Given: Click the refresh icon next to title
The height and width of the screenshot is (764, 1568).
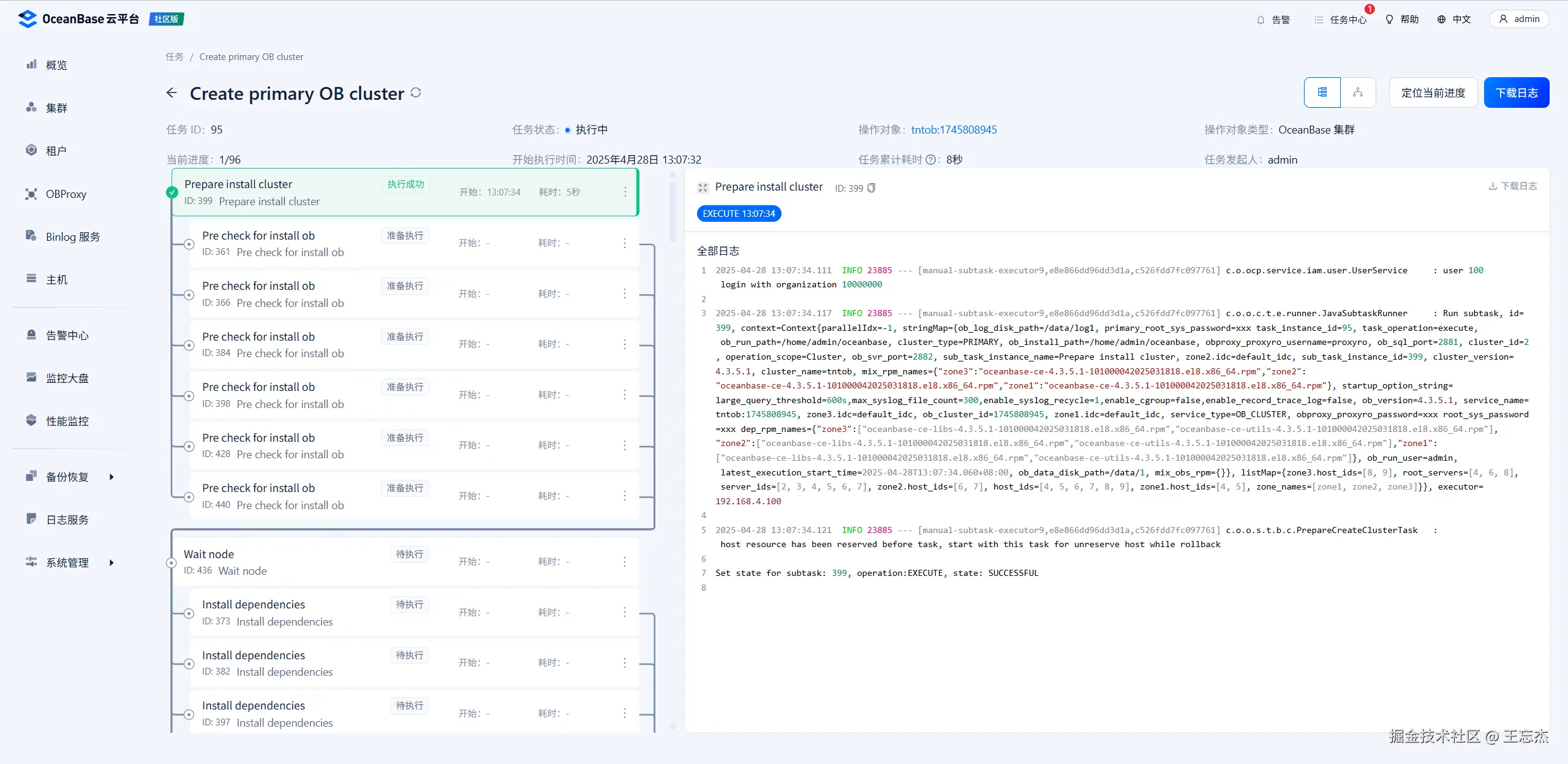Looking at the screenshot, I should coord(416,93).
